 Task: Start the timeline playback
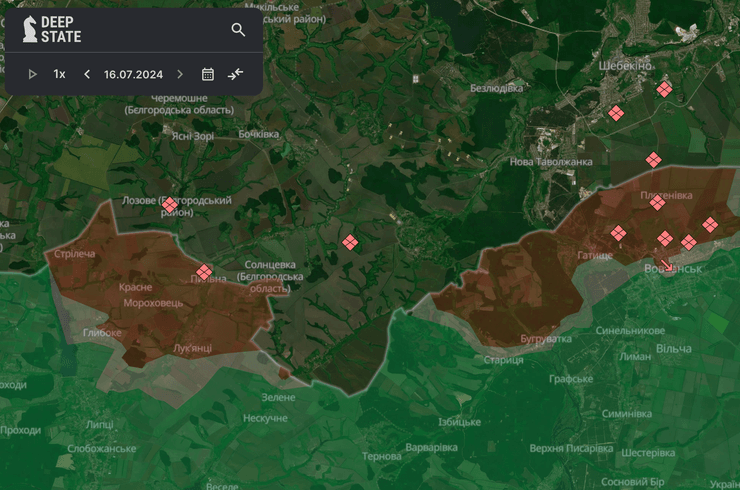coord(33,74)
